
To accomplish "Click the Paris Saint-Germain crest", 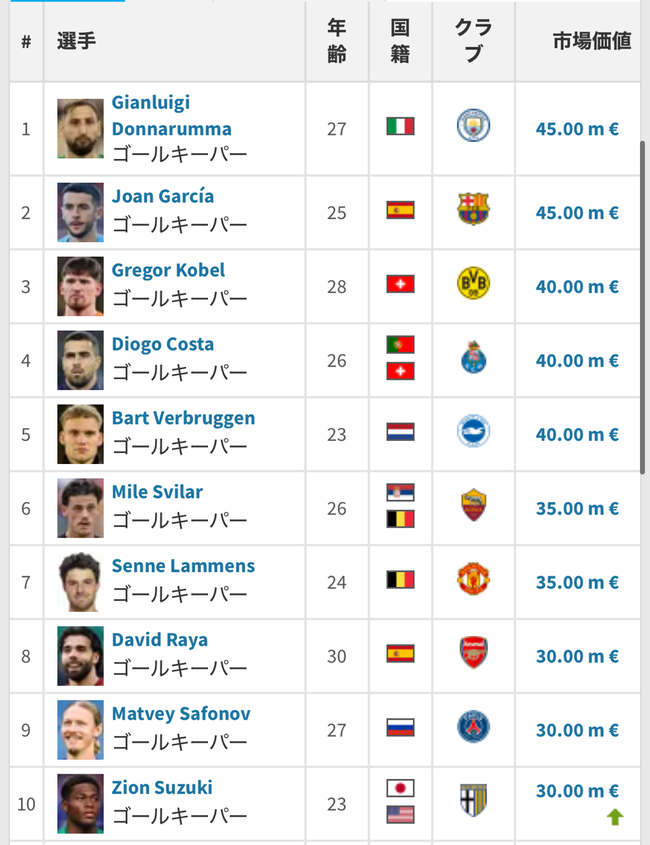I will pos(473,726).
